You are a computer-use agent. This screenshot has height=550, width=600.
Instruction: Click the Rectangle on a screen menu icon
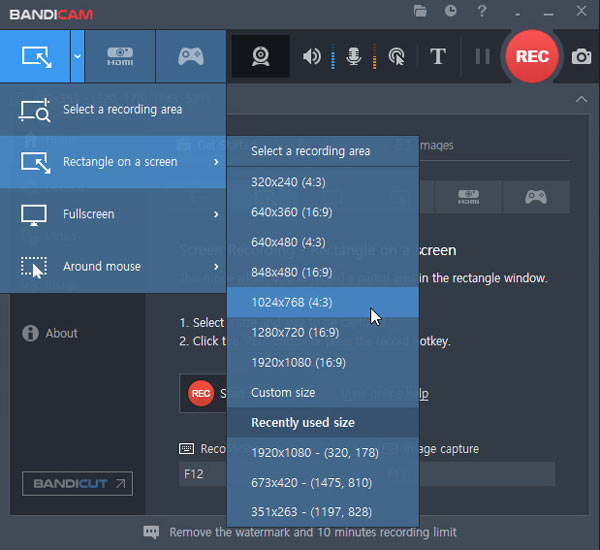coord(36,162)
